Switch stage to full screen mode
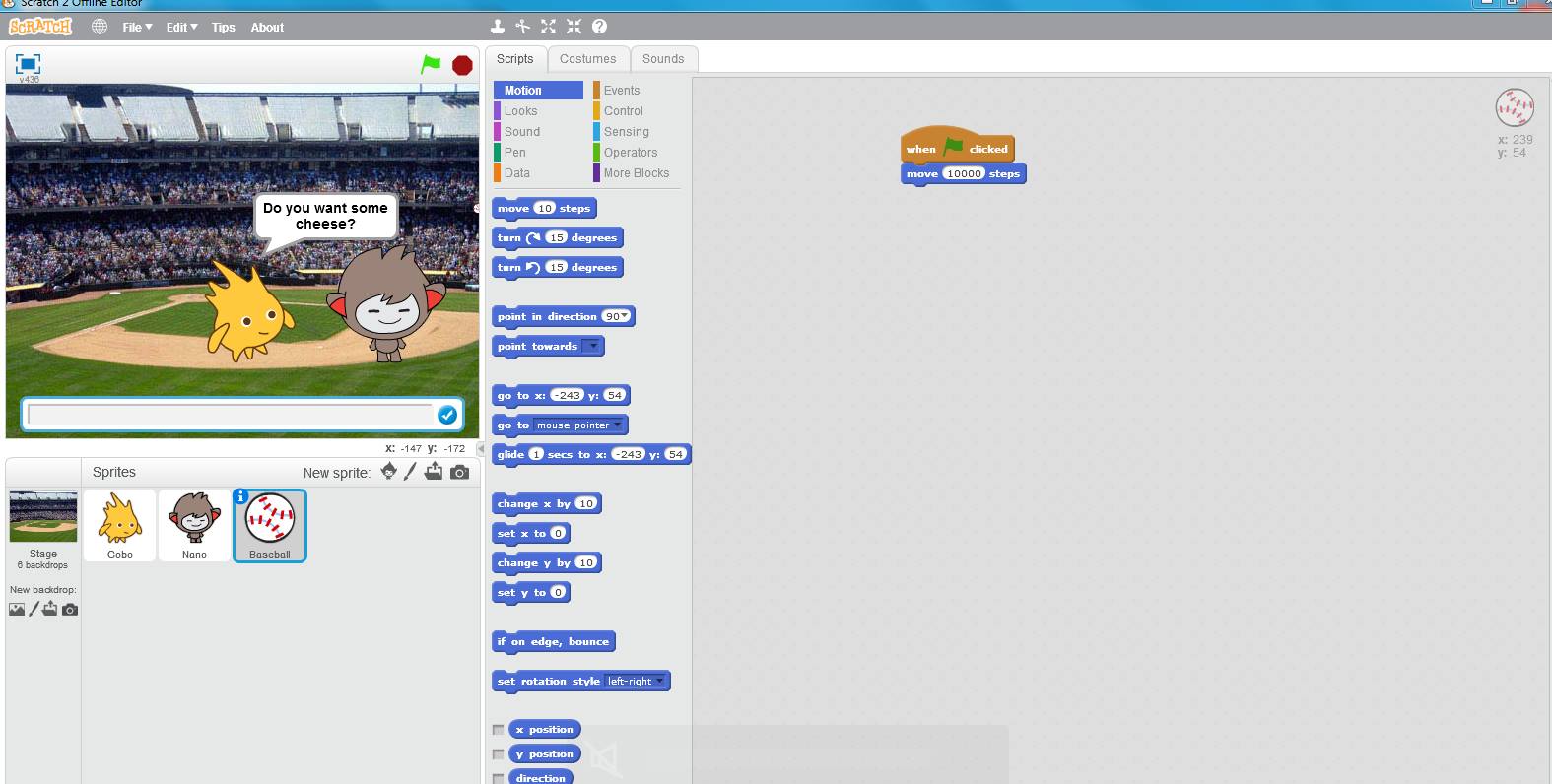Screen dimensions: 1552x784 click(28, 64)
